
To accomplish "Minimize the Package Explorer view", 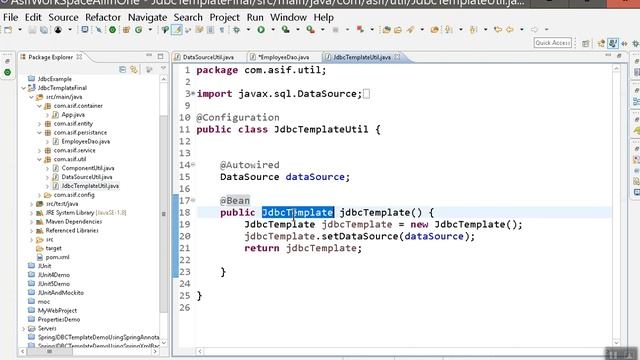I will (149, 56).
